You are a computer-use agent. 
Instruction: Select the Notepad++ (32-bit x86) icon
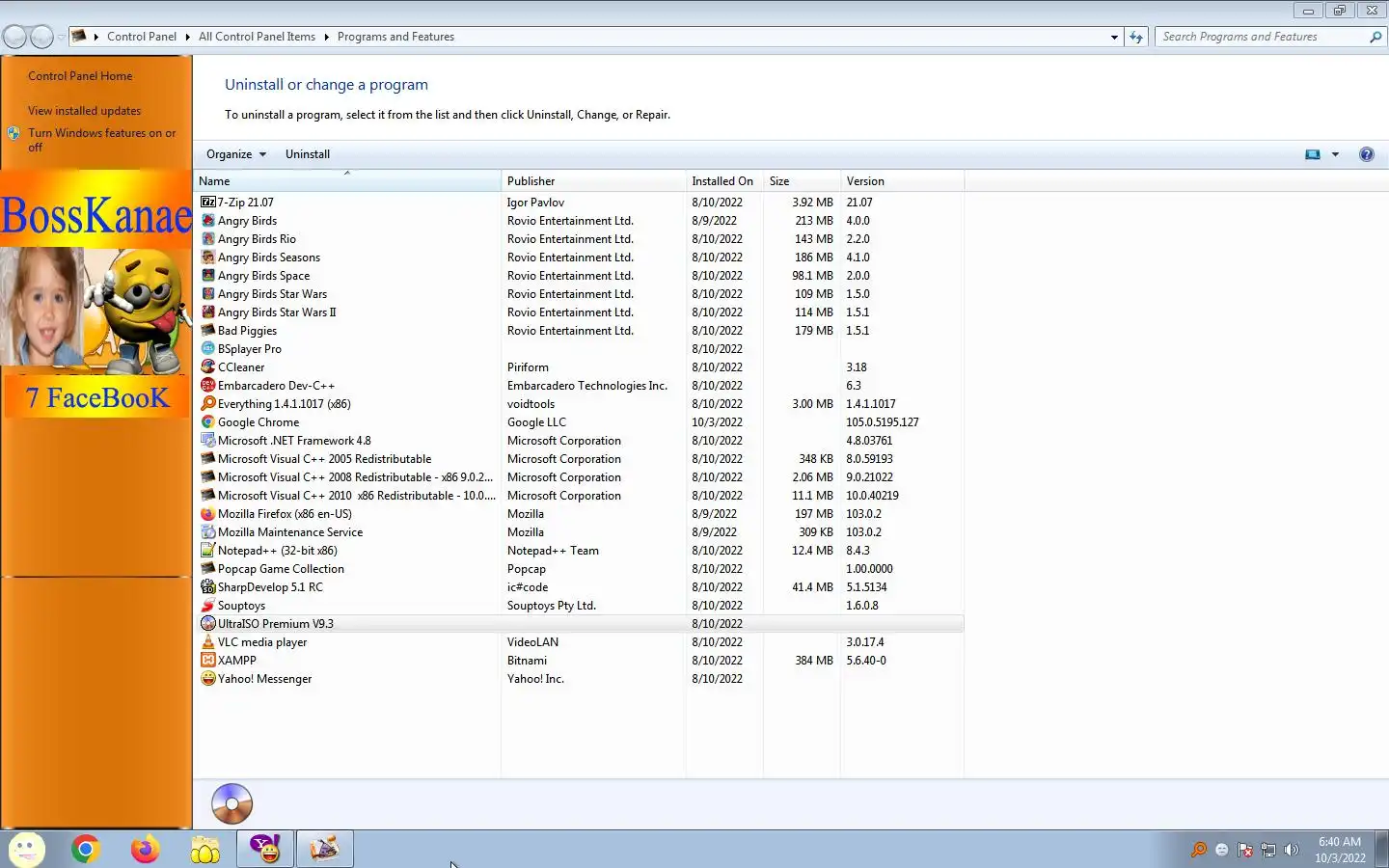(207, 551)
